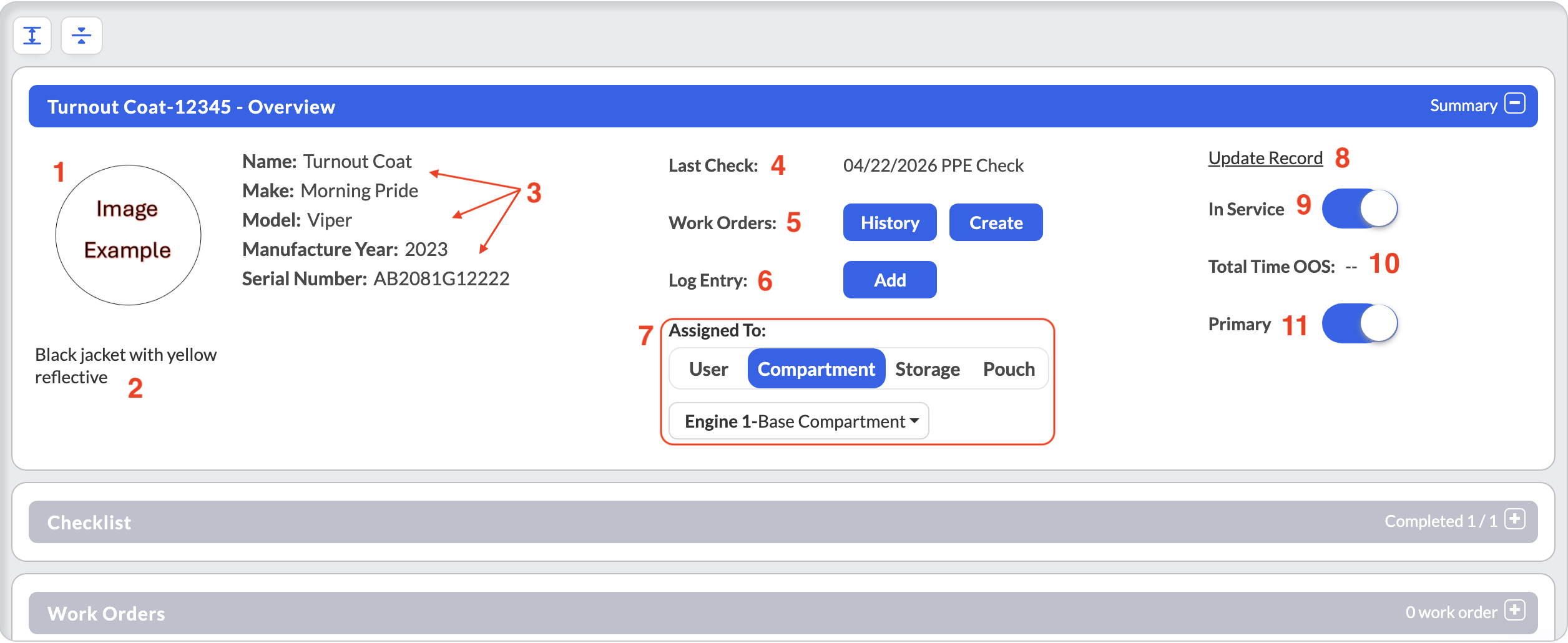Click the Checklist section header bar

point(783,522)
